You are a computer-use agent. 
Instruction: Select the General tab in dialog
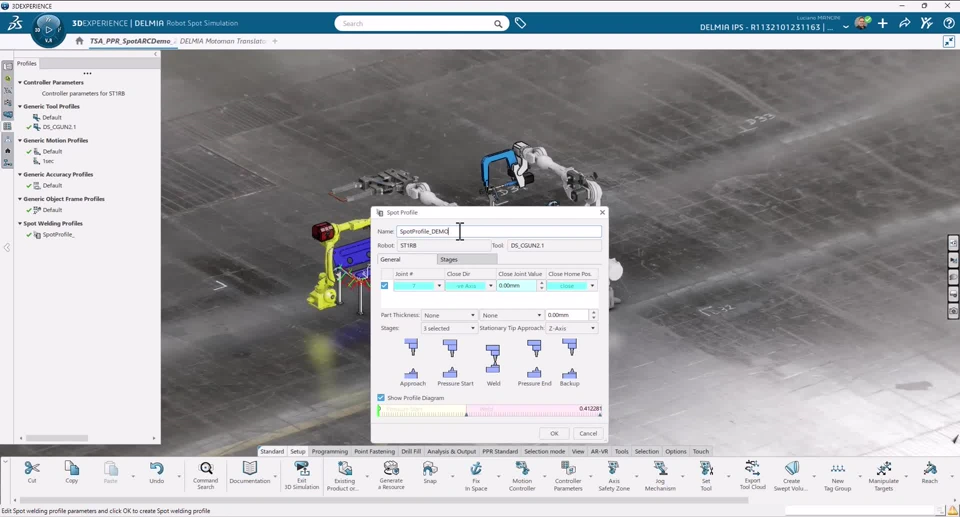407,260
